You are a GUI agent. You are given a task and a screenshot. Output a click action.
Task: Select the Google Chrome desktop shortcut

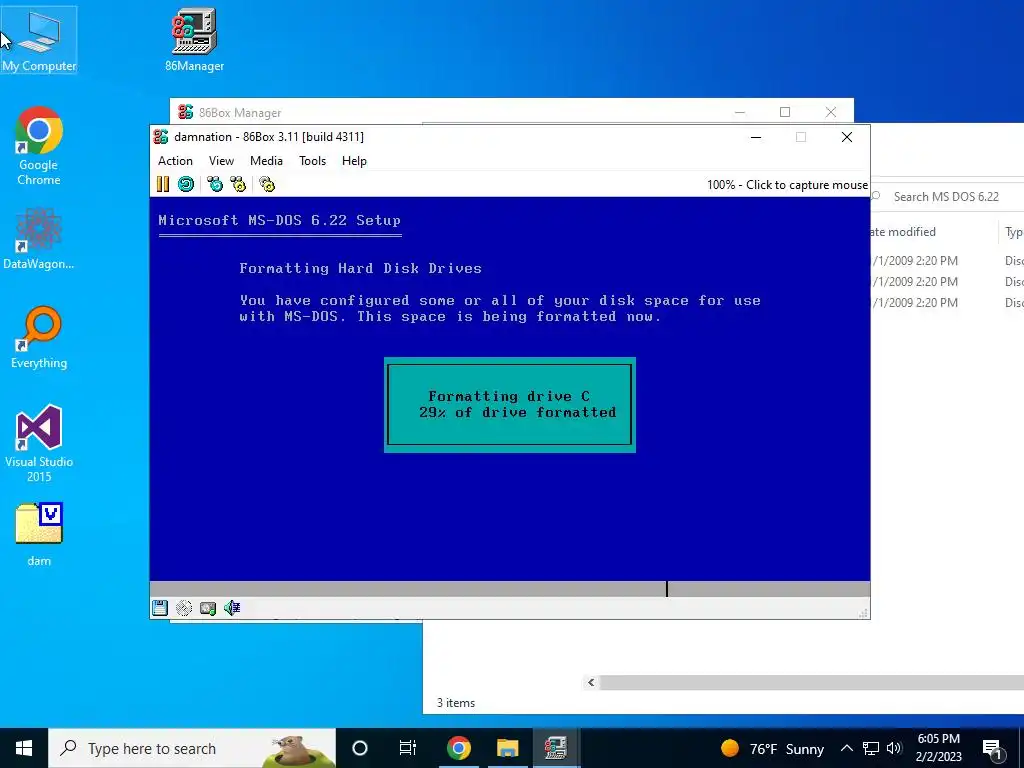click(x=39, y=146)
